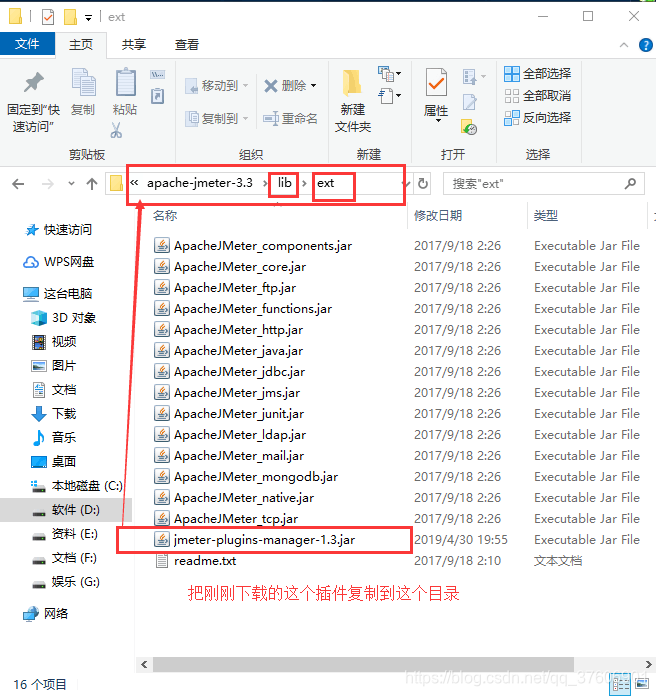Click jar icon of jmeter-plugins-manager-1.3.jar
The width and height of the screenshot is (656, 696).
pyautogui.click(x=162, y=540)
